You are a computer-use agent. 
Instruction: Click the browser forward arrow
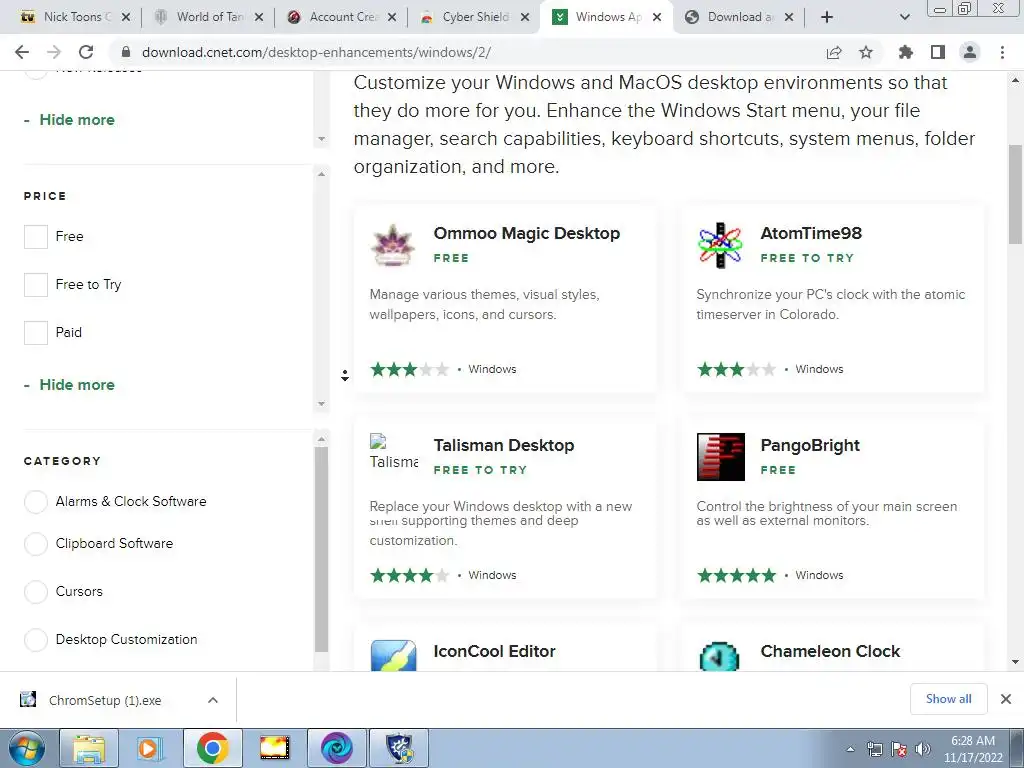coord(54,52)
